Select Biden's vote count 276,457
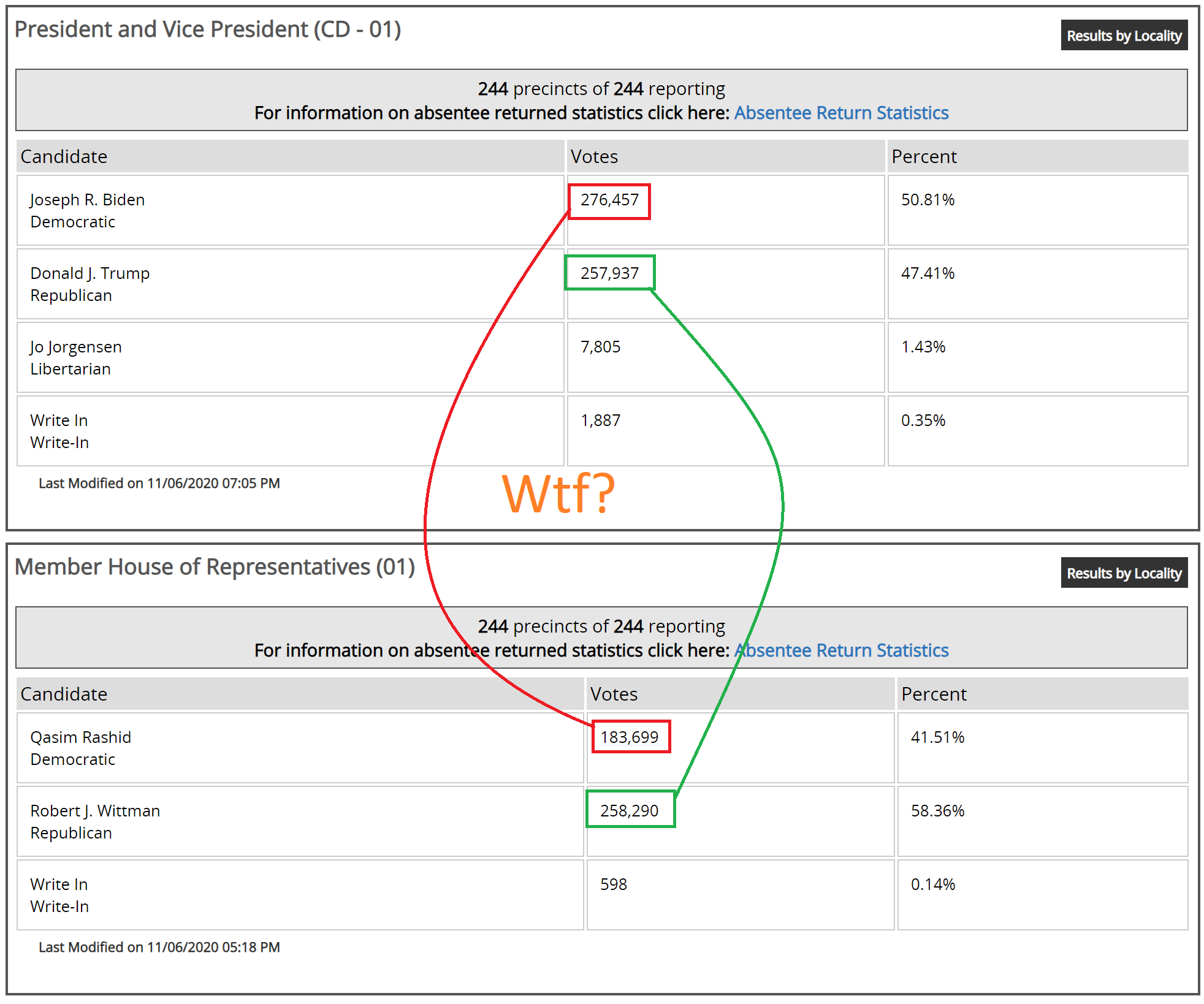This screenshot has width=1204, height=1004. (609, 200)
